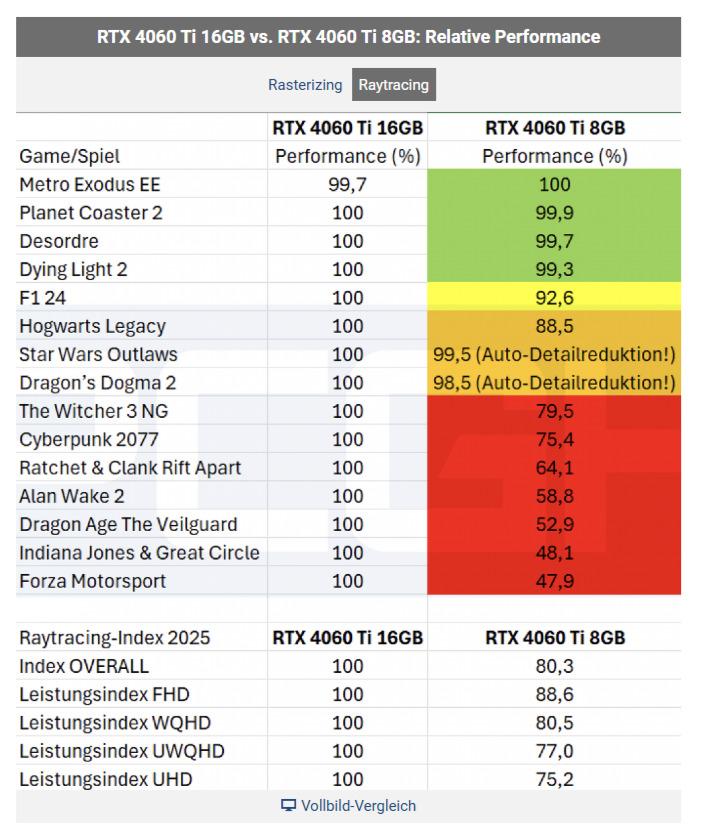Click the Metro Exodus EE row label
Screen dimensions: 701x832
coord(90,185)
